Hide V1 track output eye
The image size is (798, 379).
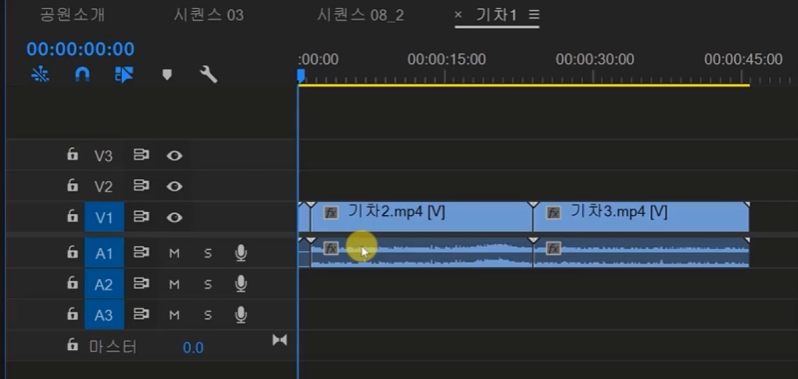[174, 218]
